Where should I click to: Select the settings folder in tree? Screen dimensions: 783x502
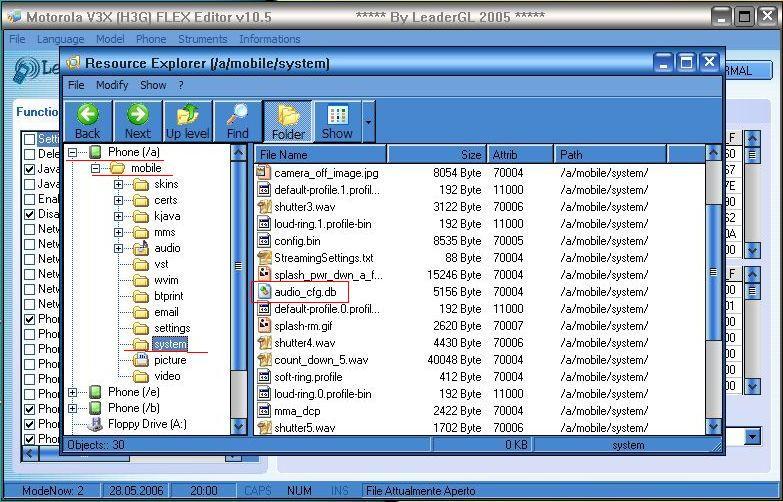pos(172,328)
